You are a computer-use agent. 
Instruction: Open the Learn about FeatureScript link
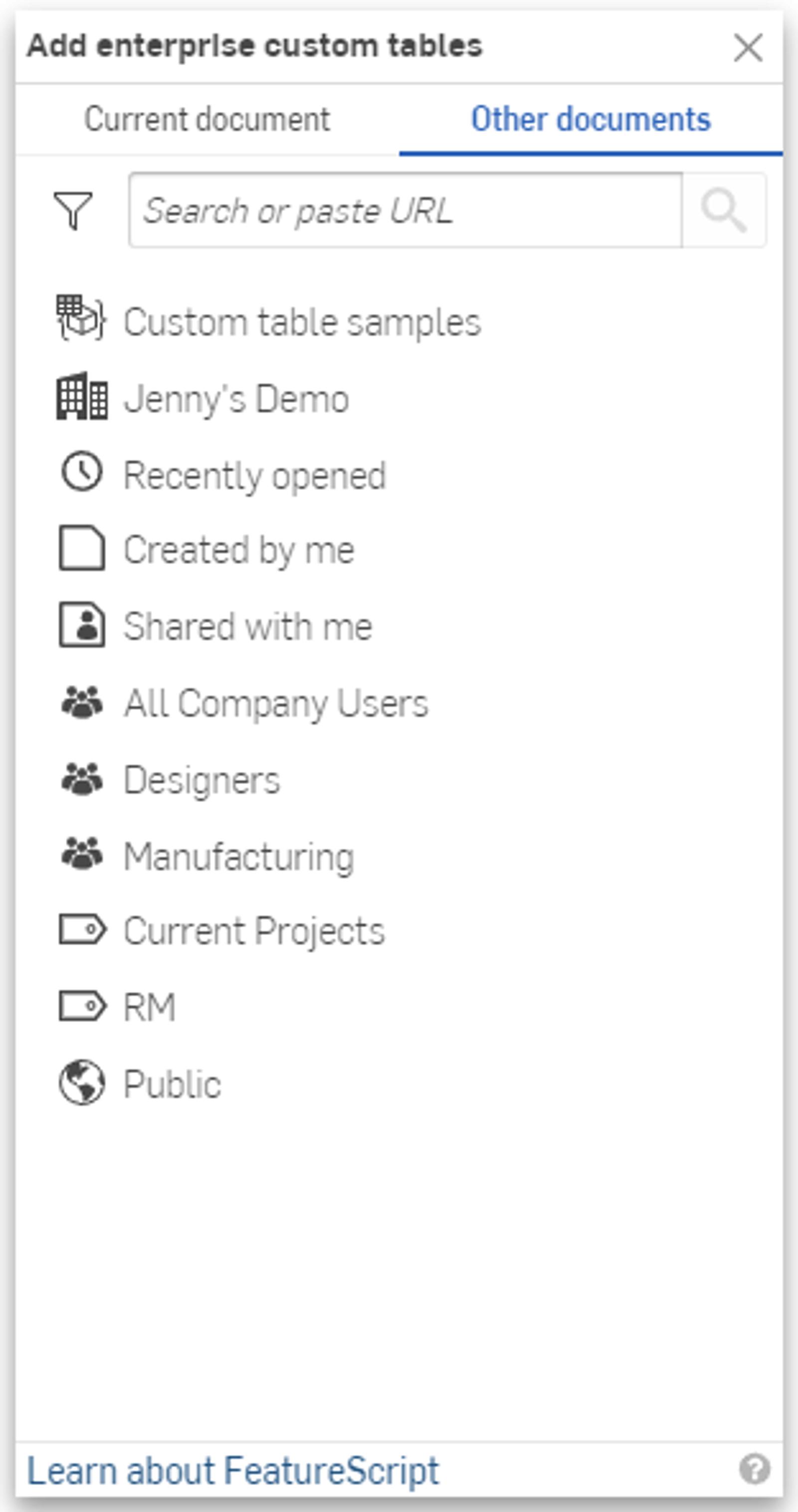point(233,1470)
